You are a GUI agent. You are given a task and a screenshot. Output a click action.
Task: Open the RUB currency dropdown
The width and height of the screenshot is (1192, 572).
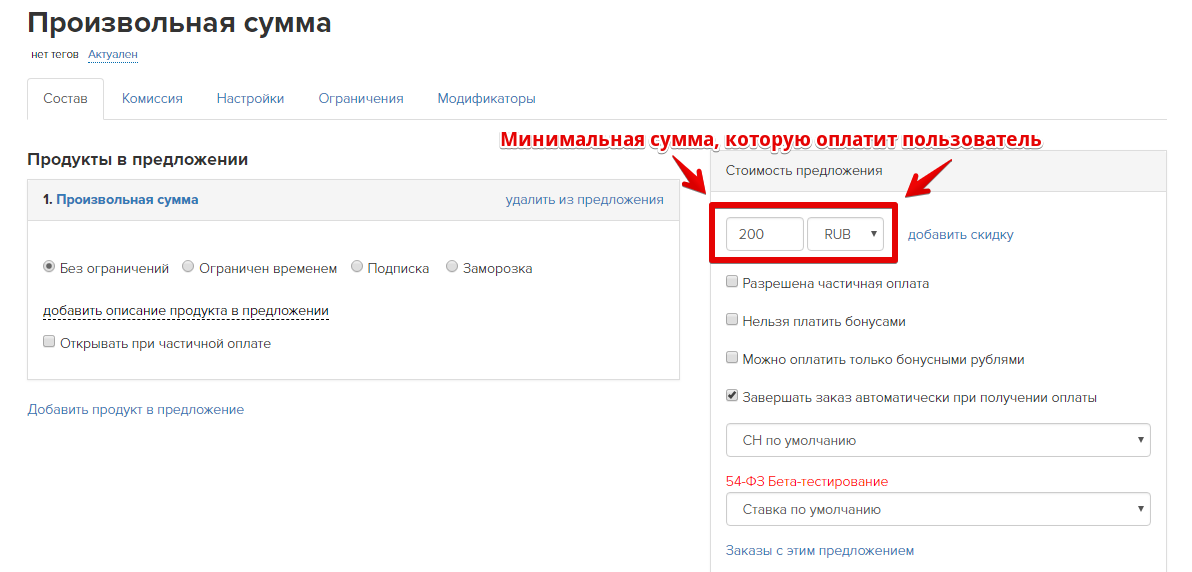tap(845, 234)
